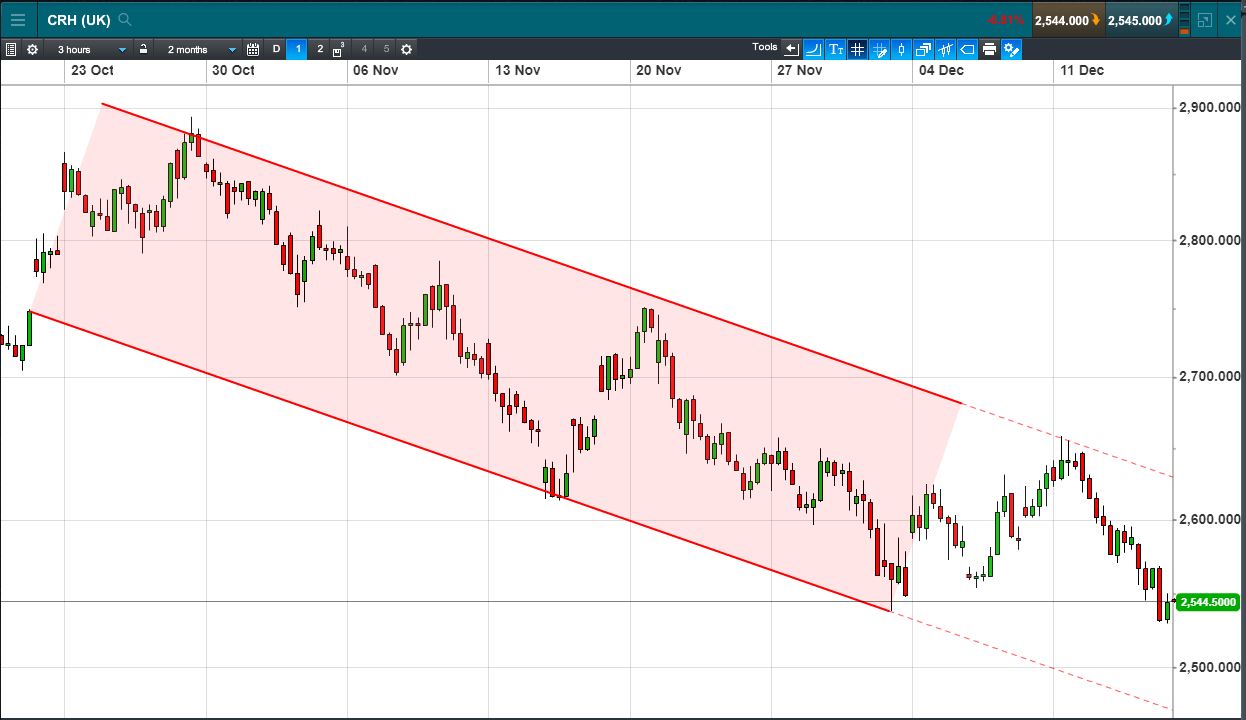Select layout slot 5
The height and width of the screenshot is (720, 1246).
[386, 49]
